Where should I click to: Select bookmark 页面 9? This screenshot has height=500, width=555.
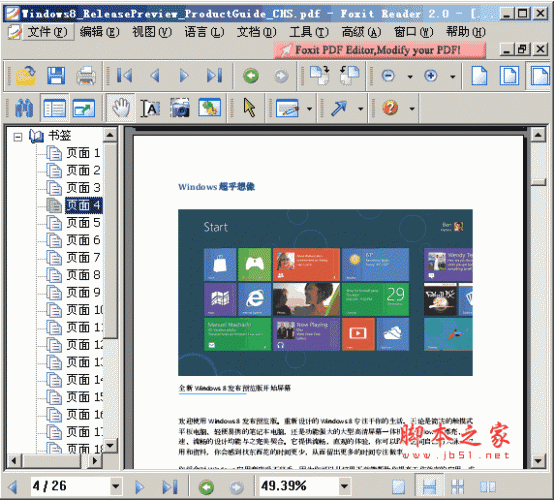click(83, 293)
